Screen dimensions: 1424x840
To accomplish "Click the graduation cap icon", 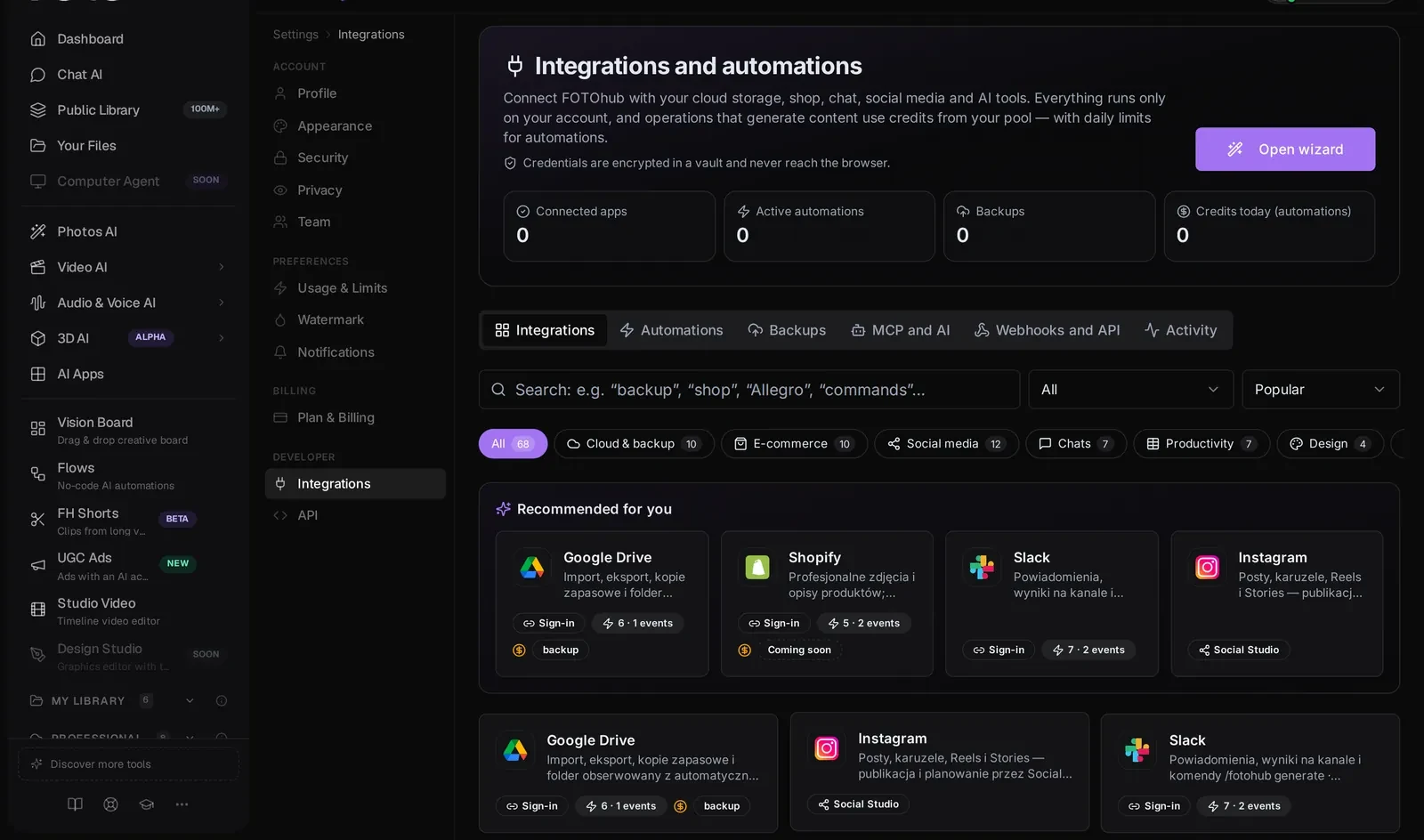I will (146, 804).
